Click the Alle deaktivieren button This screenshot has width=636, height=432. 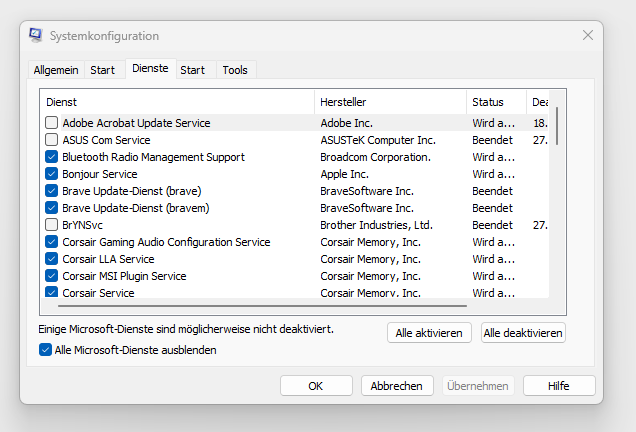tap(523, 333)
